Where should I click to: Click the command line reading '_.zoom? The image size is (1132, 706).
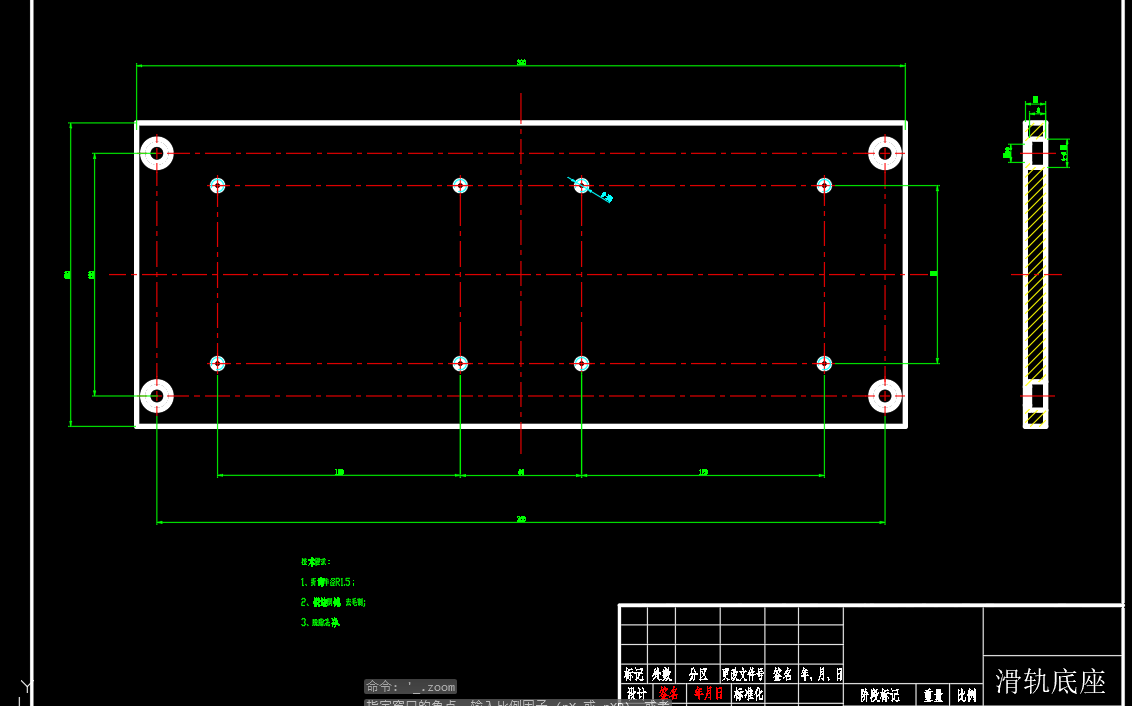tap(410, 687)
